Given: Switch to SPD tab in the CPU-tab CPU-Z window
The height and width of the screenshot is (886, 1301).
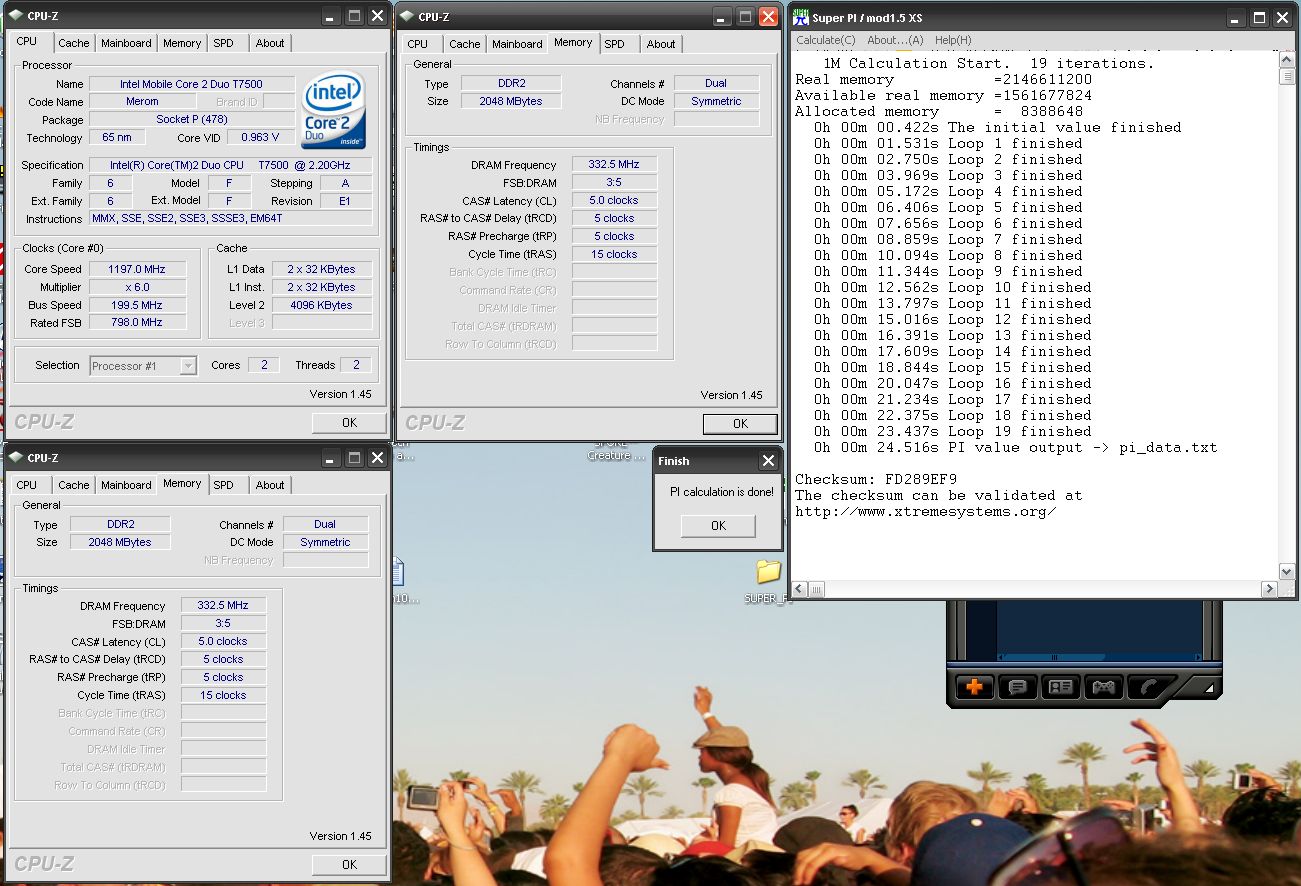Looking at the screenshot, I should point(223,43).
